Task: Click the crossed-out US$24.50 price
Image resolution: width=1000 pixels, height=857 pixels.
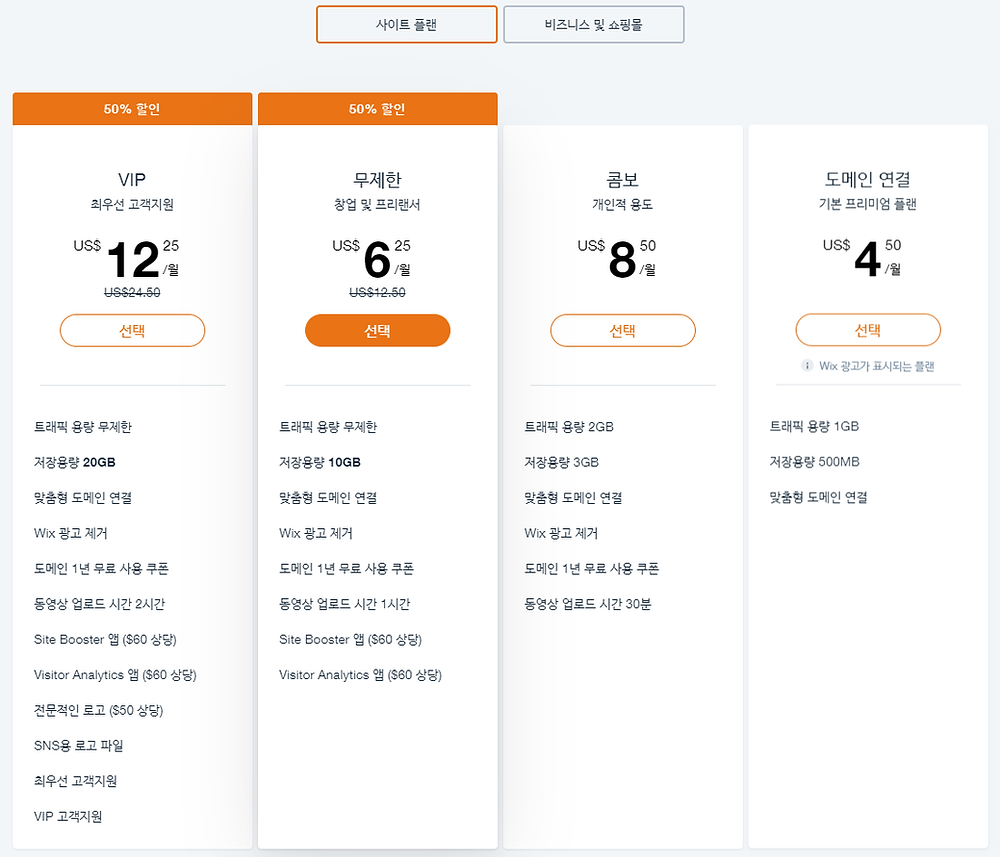Action: pos(132,293)
